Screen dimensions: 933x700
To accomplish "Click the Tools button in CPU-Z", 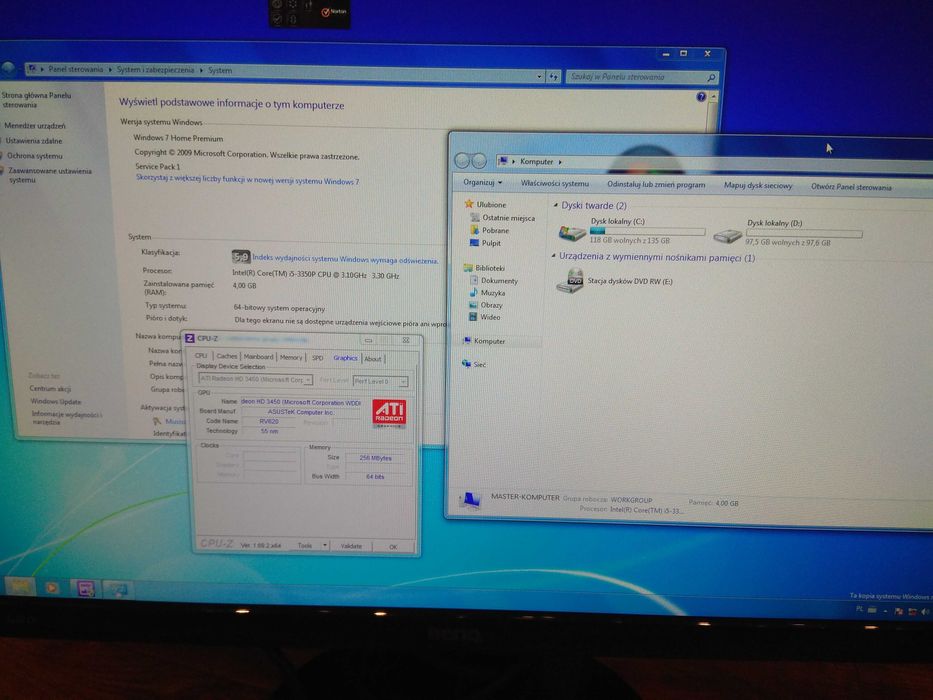I will [305, 545].
